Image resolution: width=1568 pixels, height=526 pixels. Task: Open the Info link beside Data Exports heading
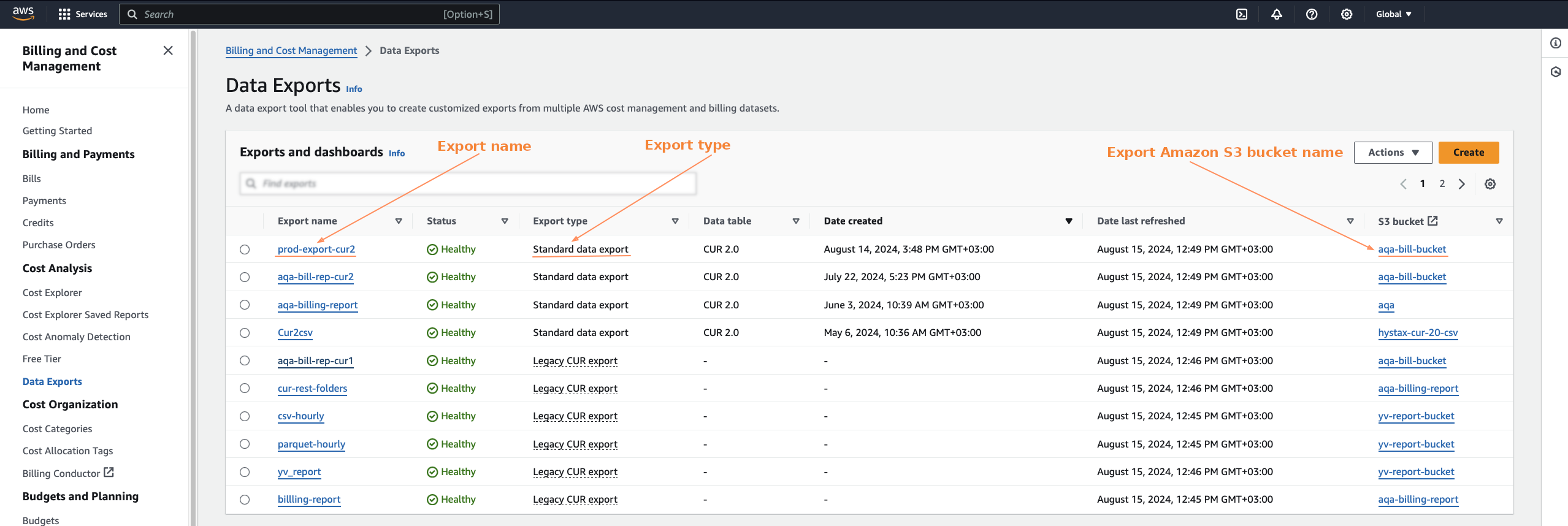(354, 89)
